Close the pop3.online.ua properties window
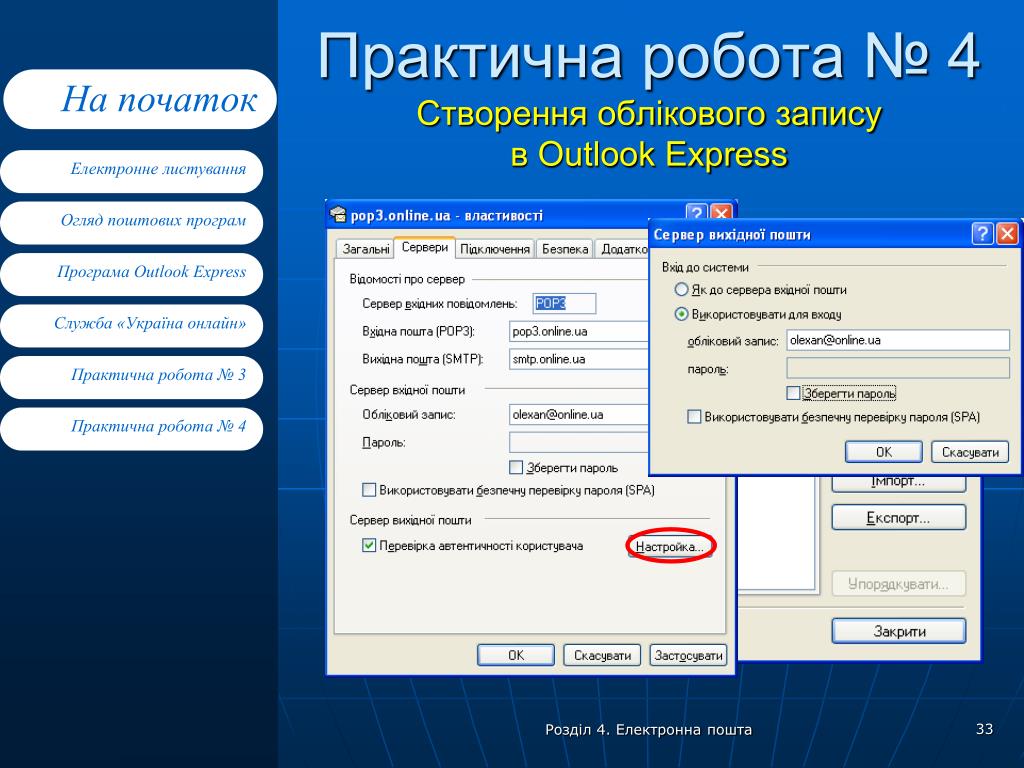This screenshot has width=1024, height=768. click(720, 212)
